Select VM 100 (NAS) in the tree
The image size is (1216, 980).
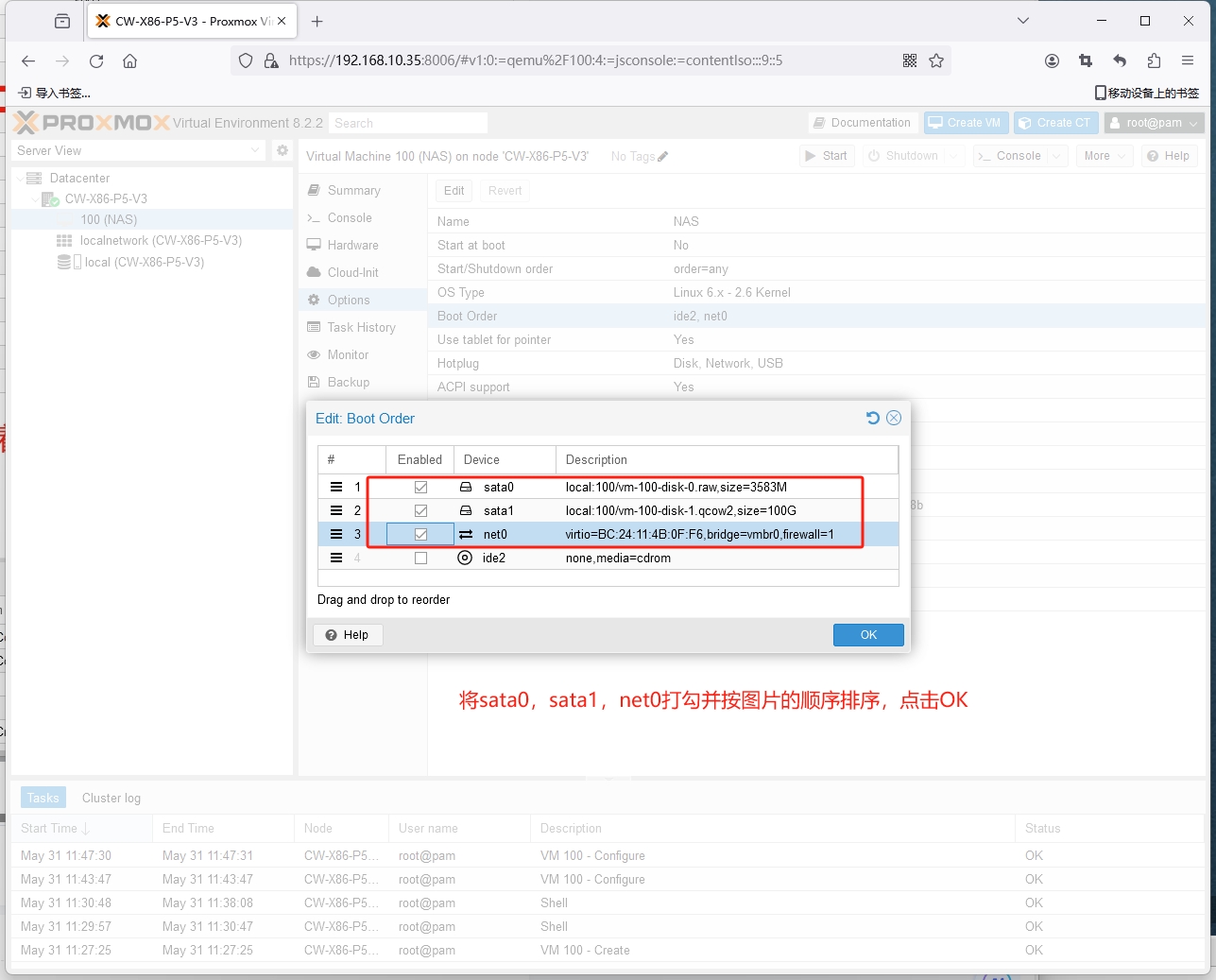(x=109, y=219)
